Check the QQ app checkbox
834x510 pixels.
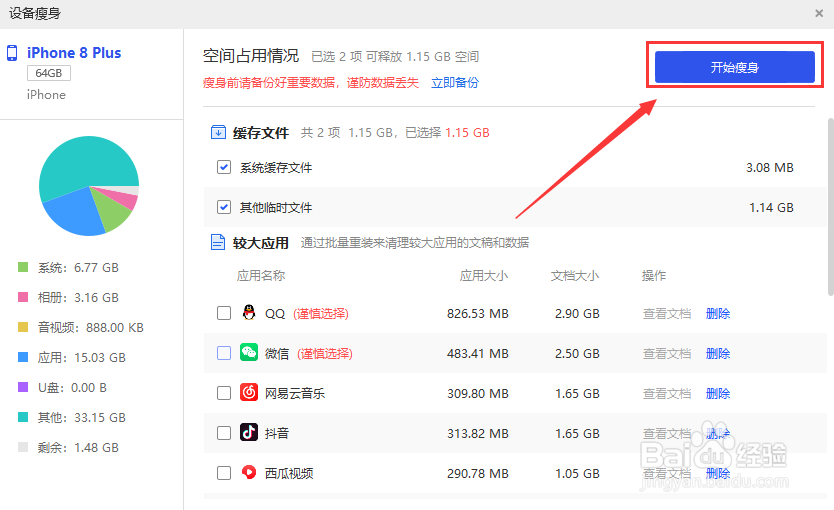point(224,313)
